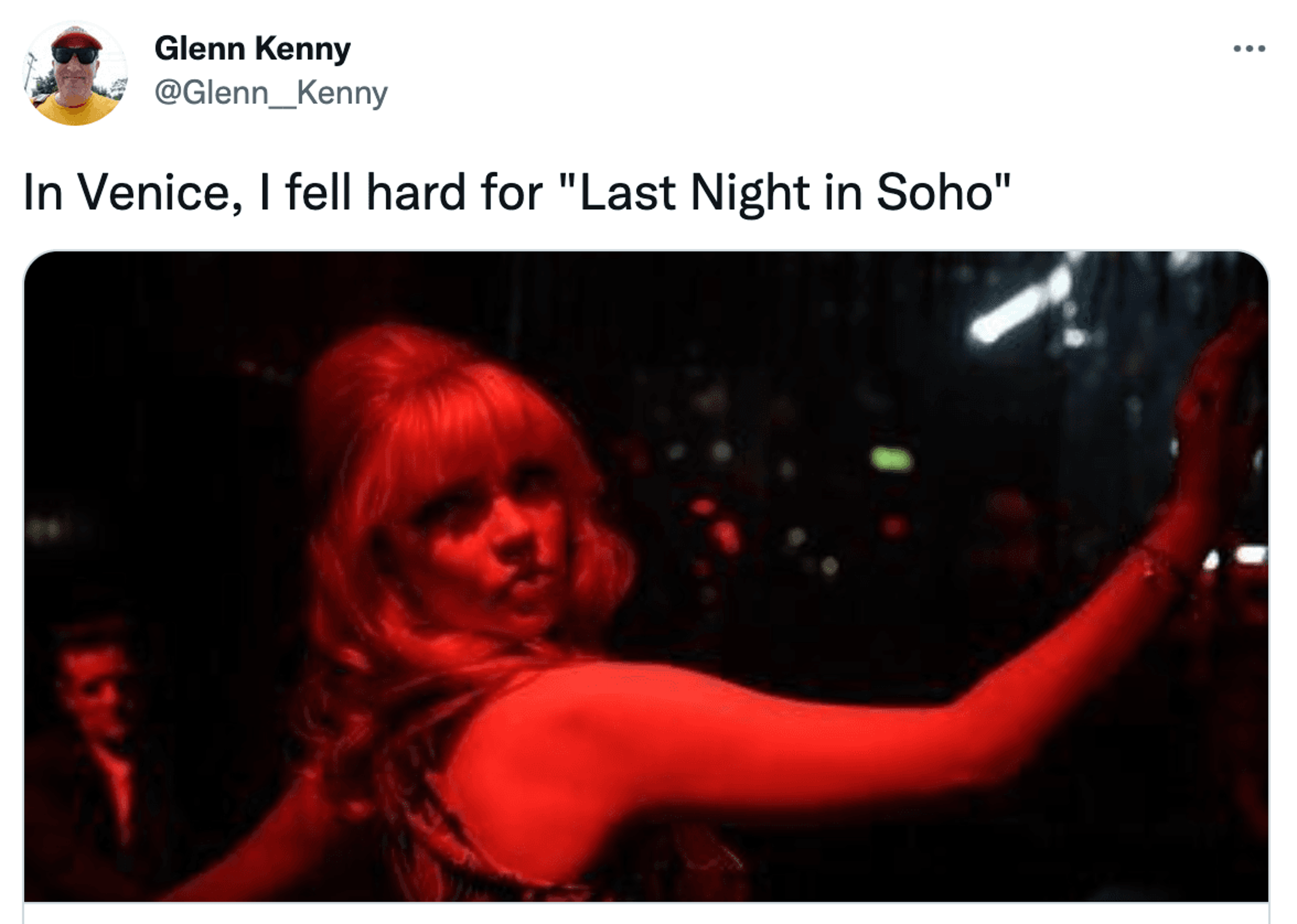This screenshot has height=924, width=1297.
Task: Open the three-dot more options menu
Action: 1249,49
